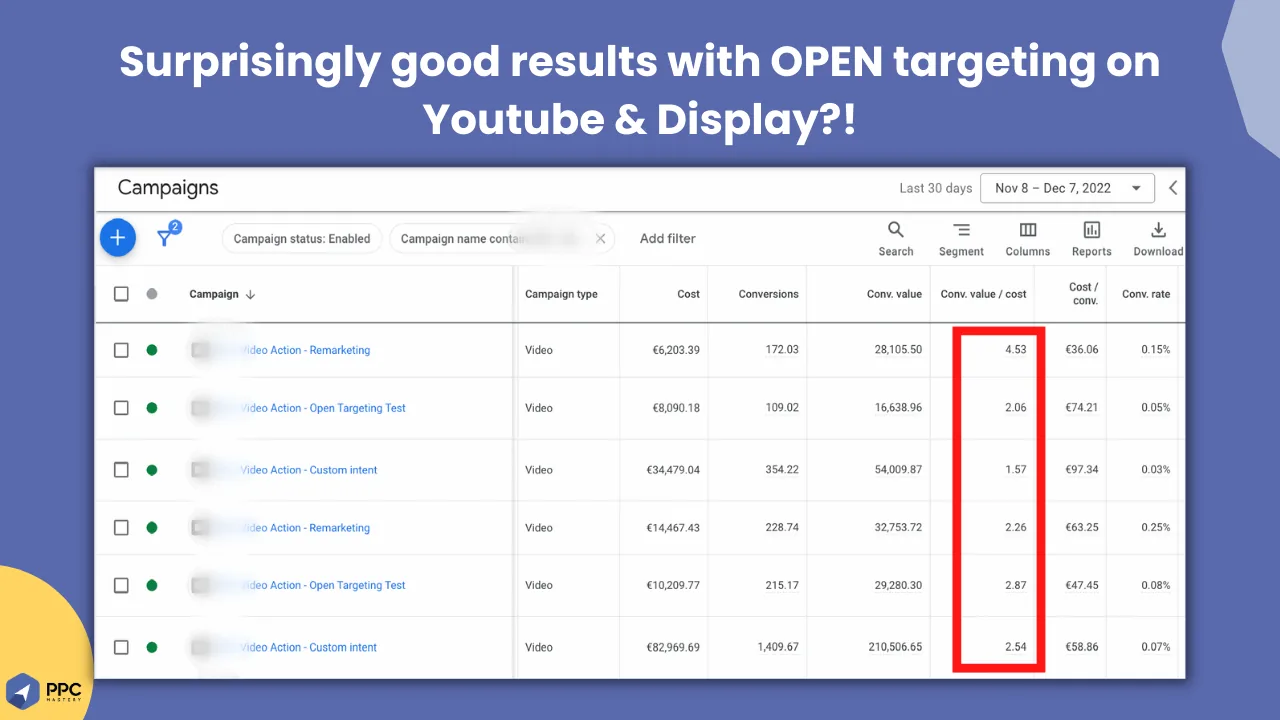Image resolution: width=1280 pixels, height=720 pixels.
Task: Select the €36.06 cost per conversion cell
Action: (1081, 350)
